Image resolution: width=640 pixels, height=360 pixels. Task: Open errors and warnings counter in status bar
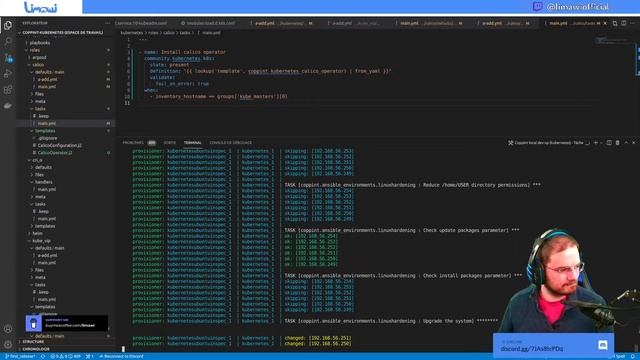[65, 356]
